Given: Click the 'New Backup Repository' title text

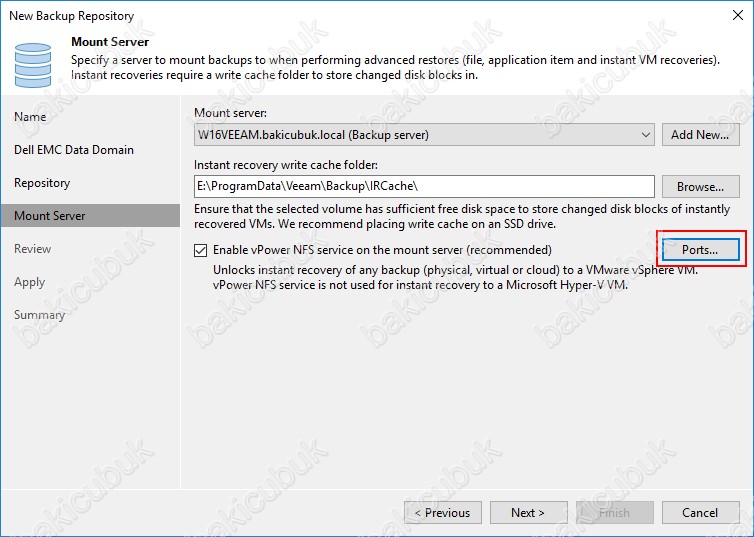Looking at the screenshot, I should coord(72,16).
